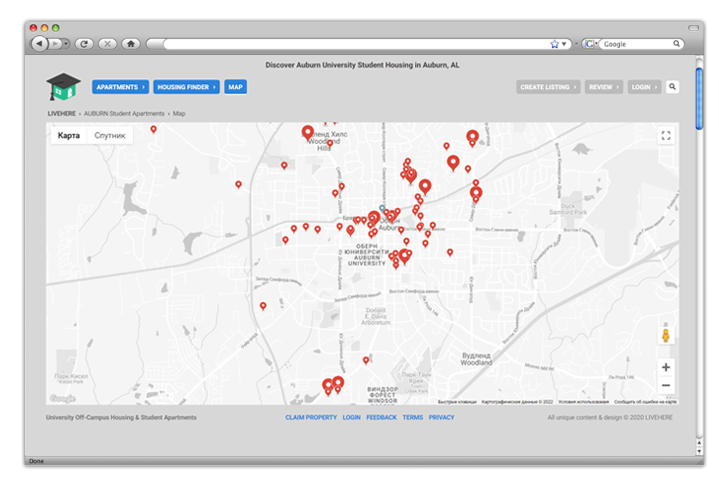Switch map to Карта view

[x=69, y=135]
